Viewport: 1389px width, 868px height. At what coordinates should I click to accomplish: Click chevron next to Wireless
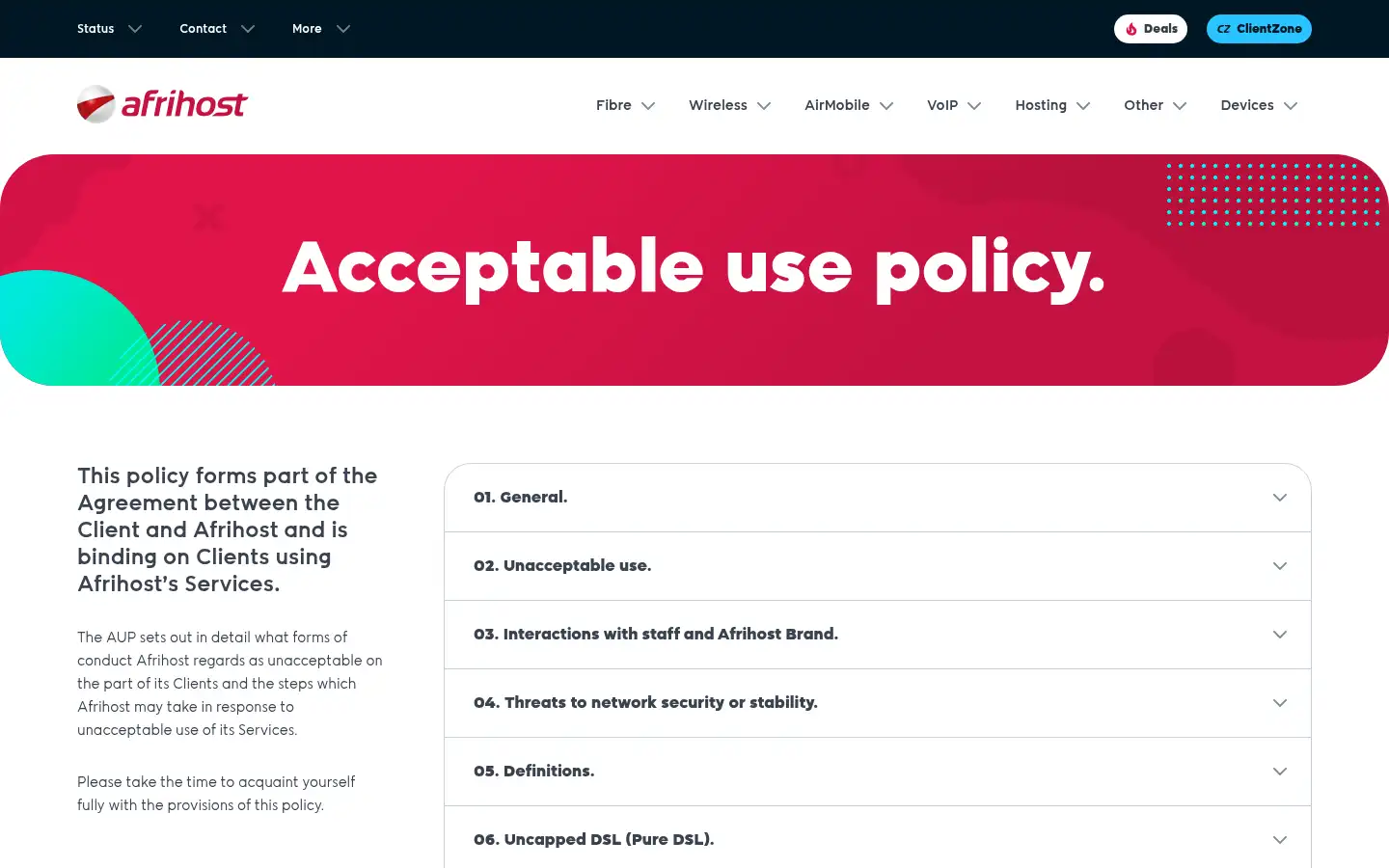pos(764,106)
